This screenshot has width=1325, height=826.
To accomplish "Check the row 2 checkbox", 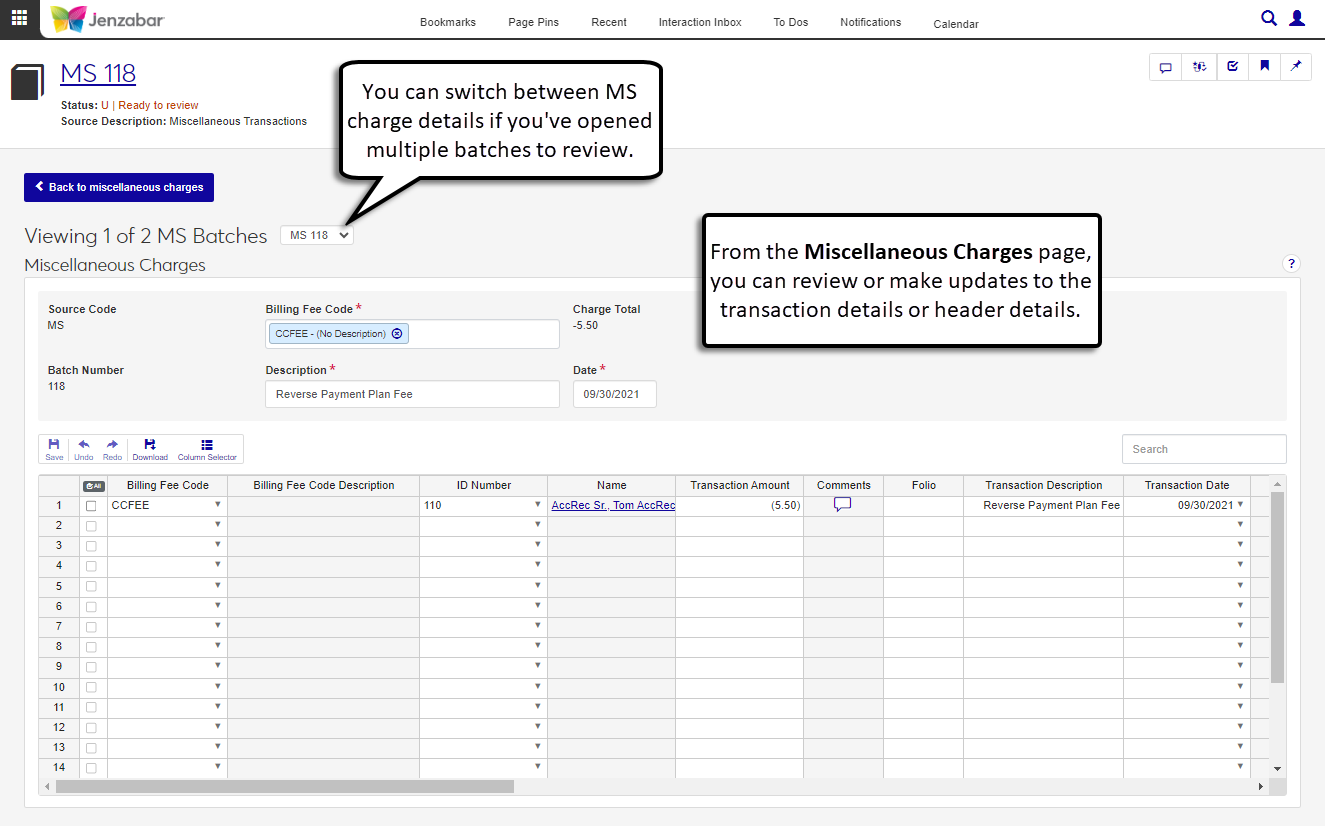I will click(x=91, y=526).
